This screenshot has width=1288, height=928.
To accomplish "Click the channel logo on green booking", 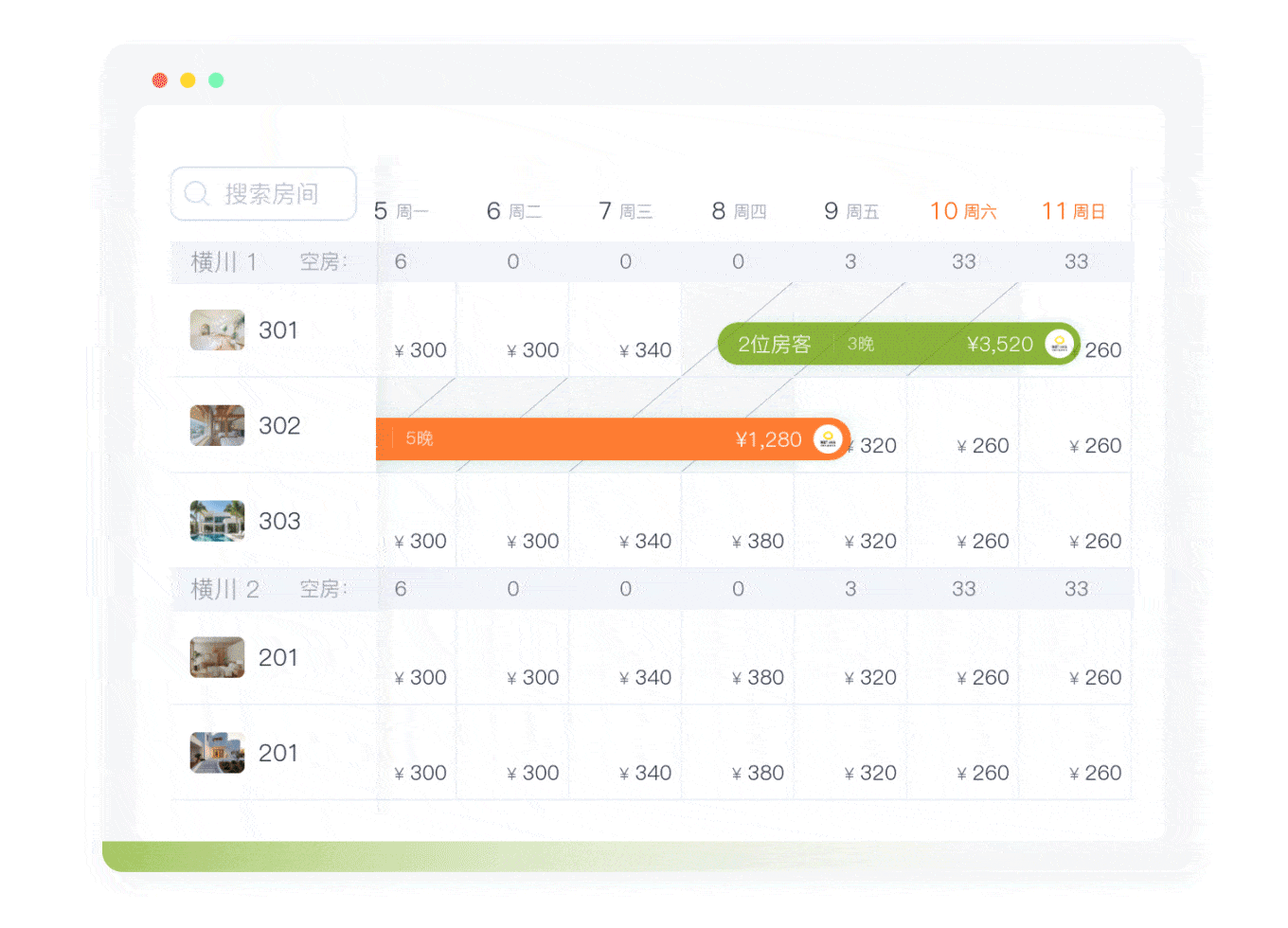I will pos(1059,344).
